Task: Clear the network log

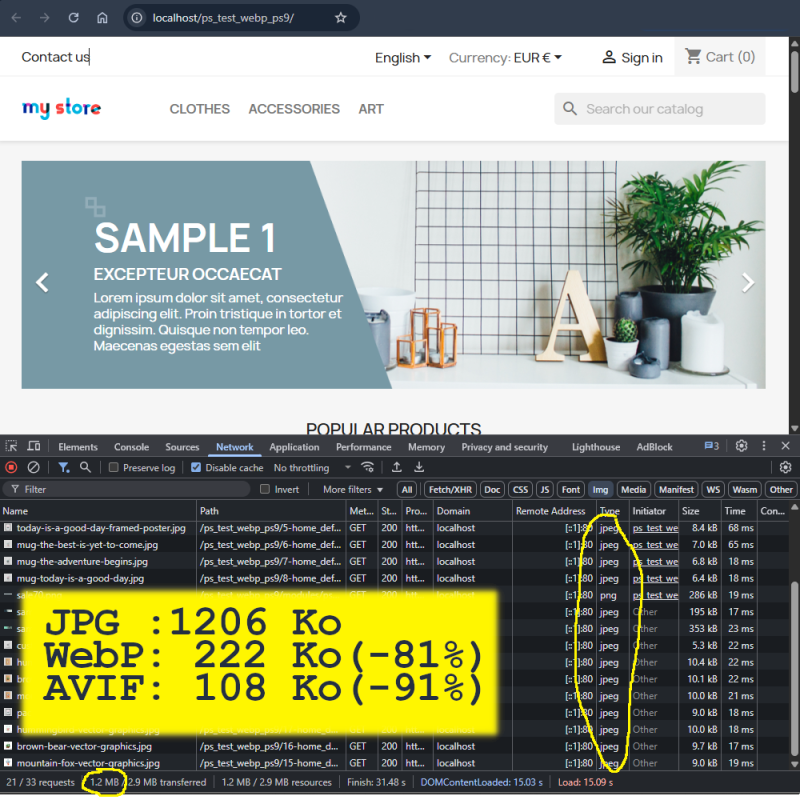Action: (34, 467)
